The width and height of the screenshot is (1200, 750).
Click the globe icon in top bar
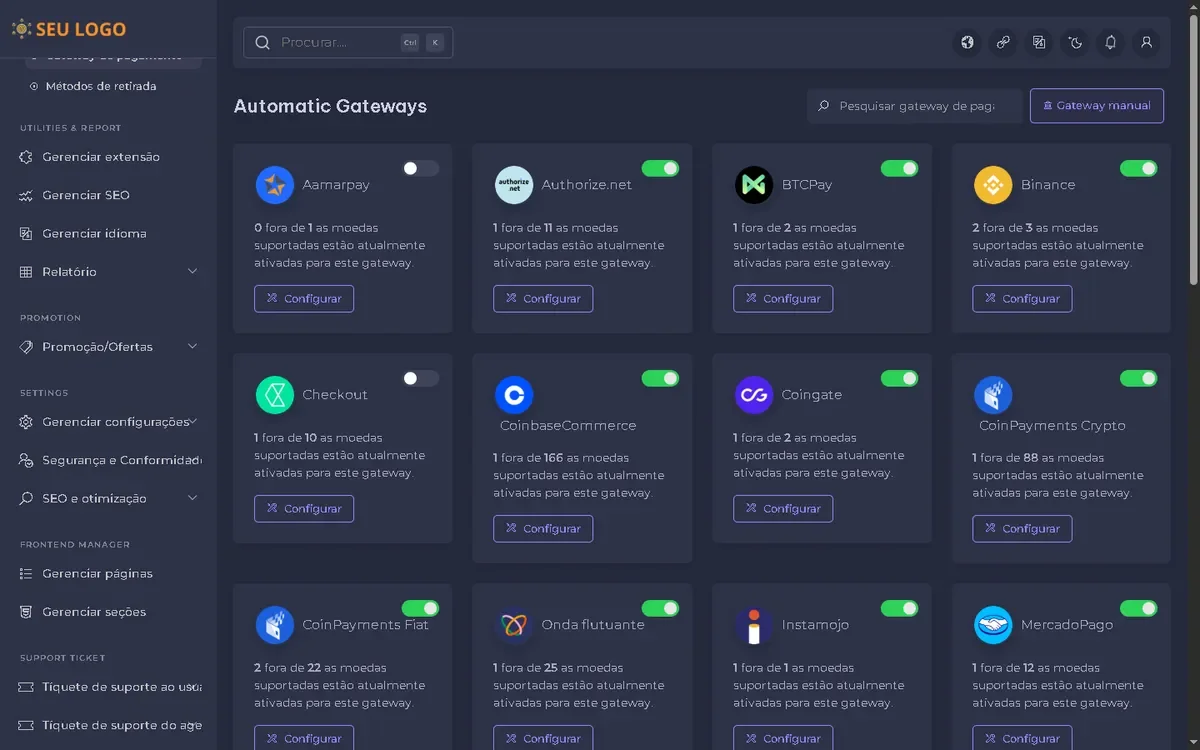(967, 42)
